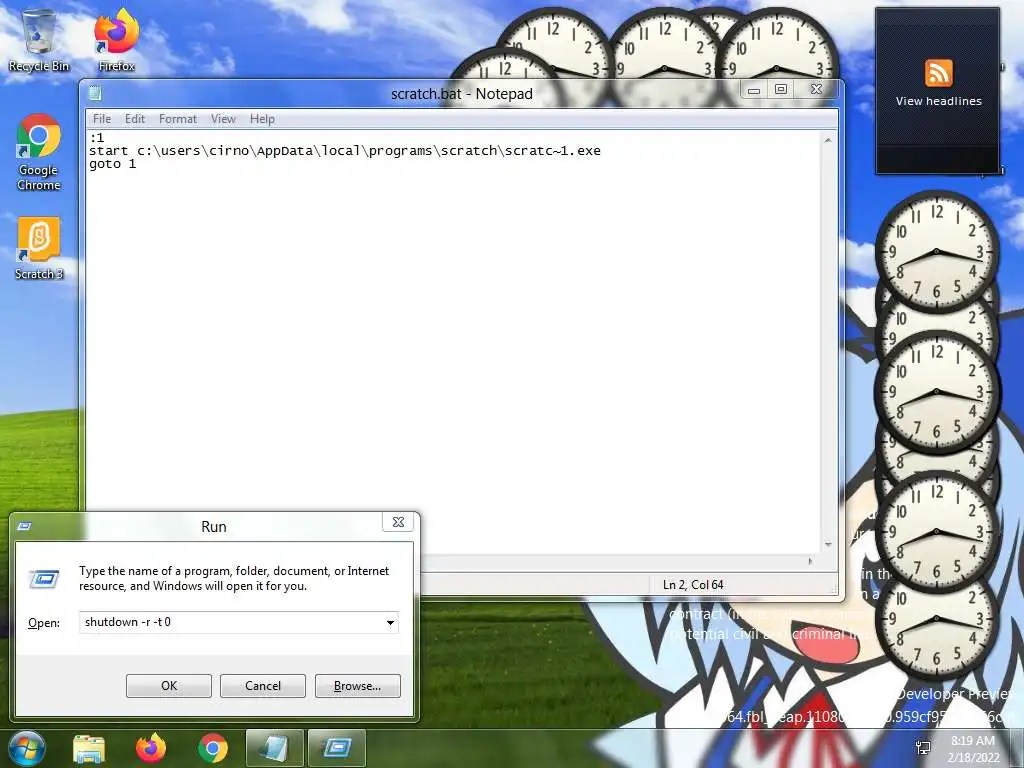The image size is (1024, 768).
Task: Select the Firefox desktop shortcut
Action: coord(116,40)
